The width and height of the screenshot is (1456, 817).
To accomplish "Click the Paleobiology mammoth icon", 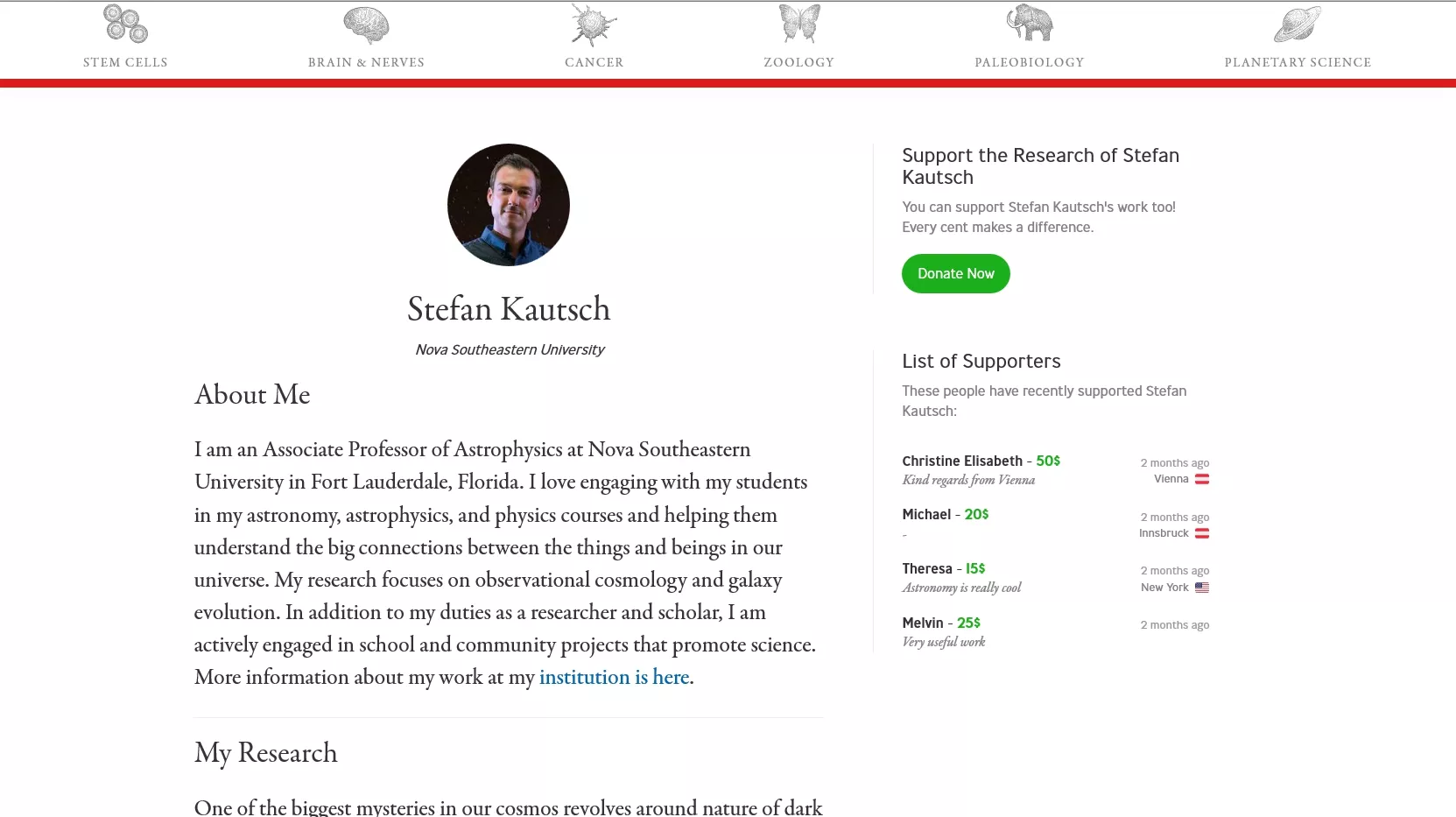I will 1030,25.
